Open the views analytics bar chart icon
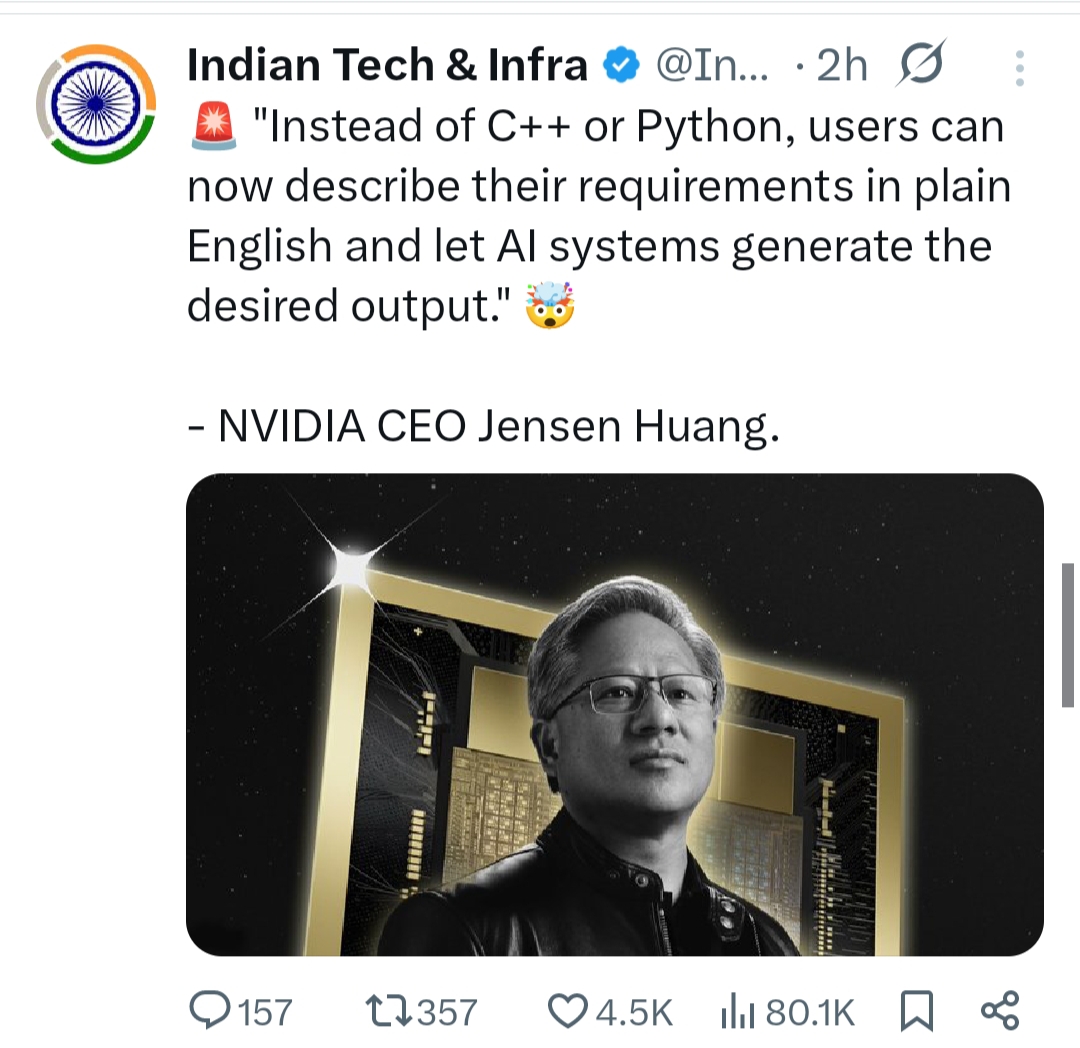 (x=738, y=1012)
